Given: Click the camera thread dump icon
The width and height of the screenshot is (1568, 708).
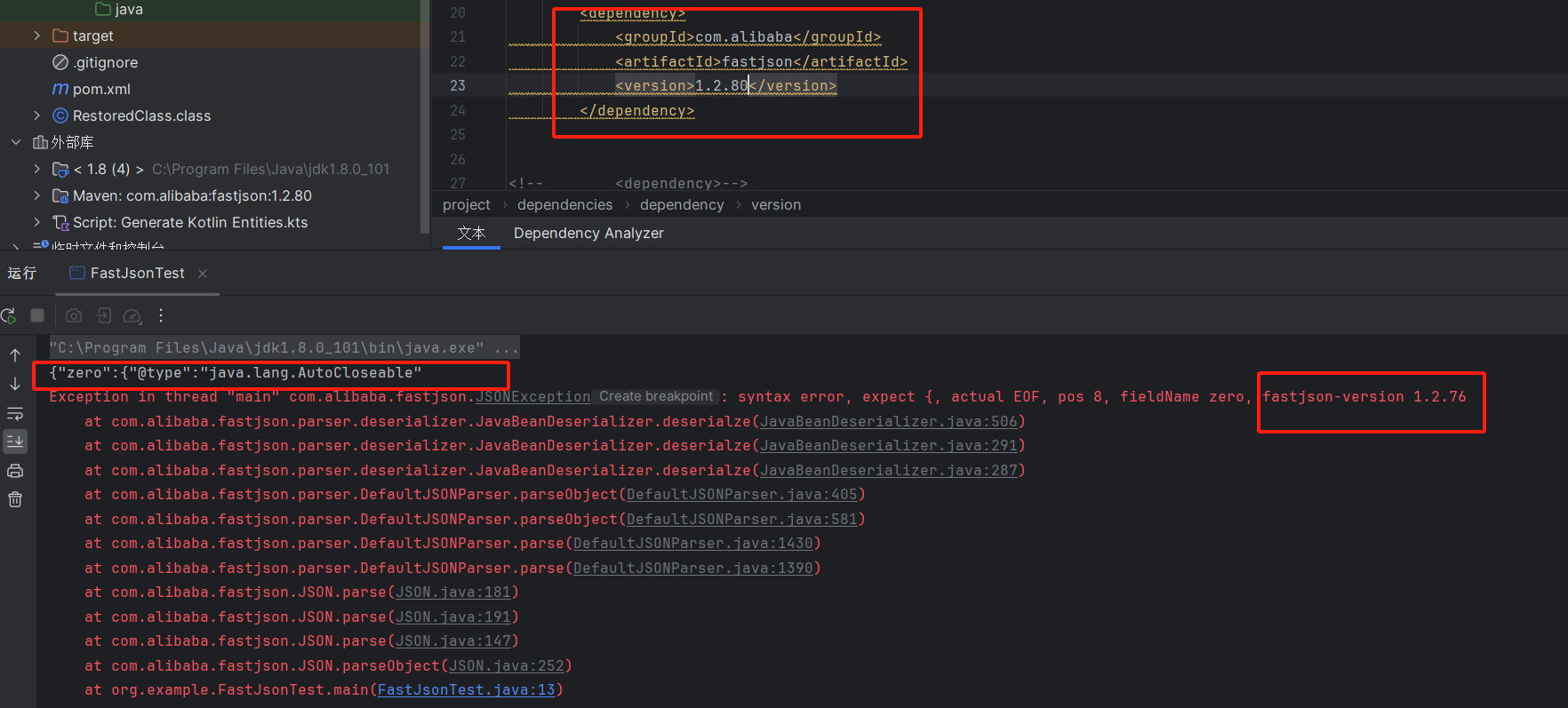Looking at the screenshot, I should pos(74,315).
